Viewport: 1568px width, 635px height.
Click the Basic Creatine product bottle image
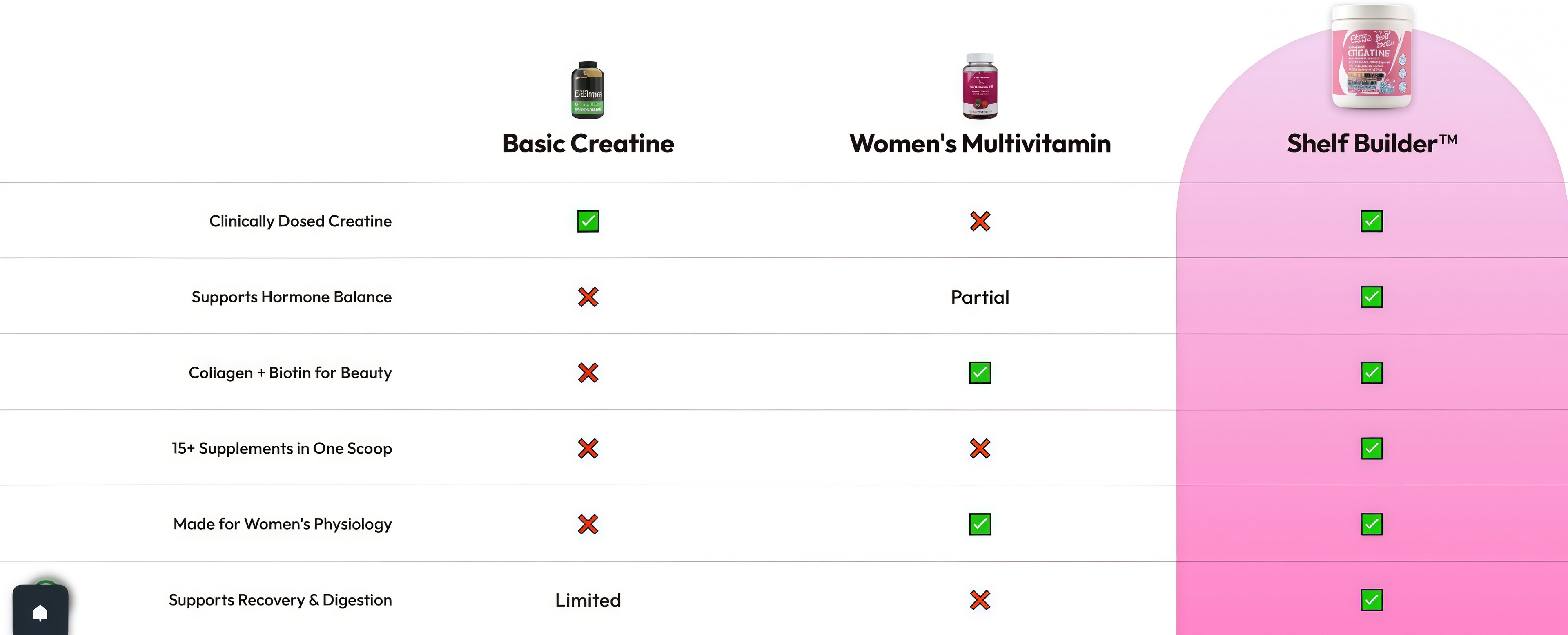point(588,89)
